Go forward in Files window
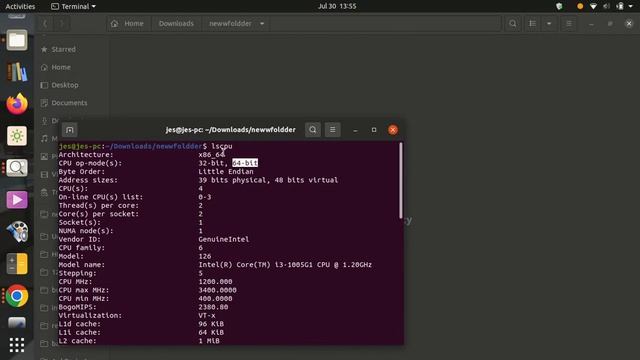 [x=61, y=24]
